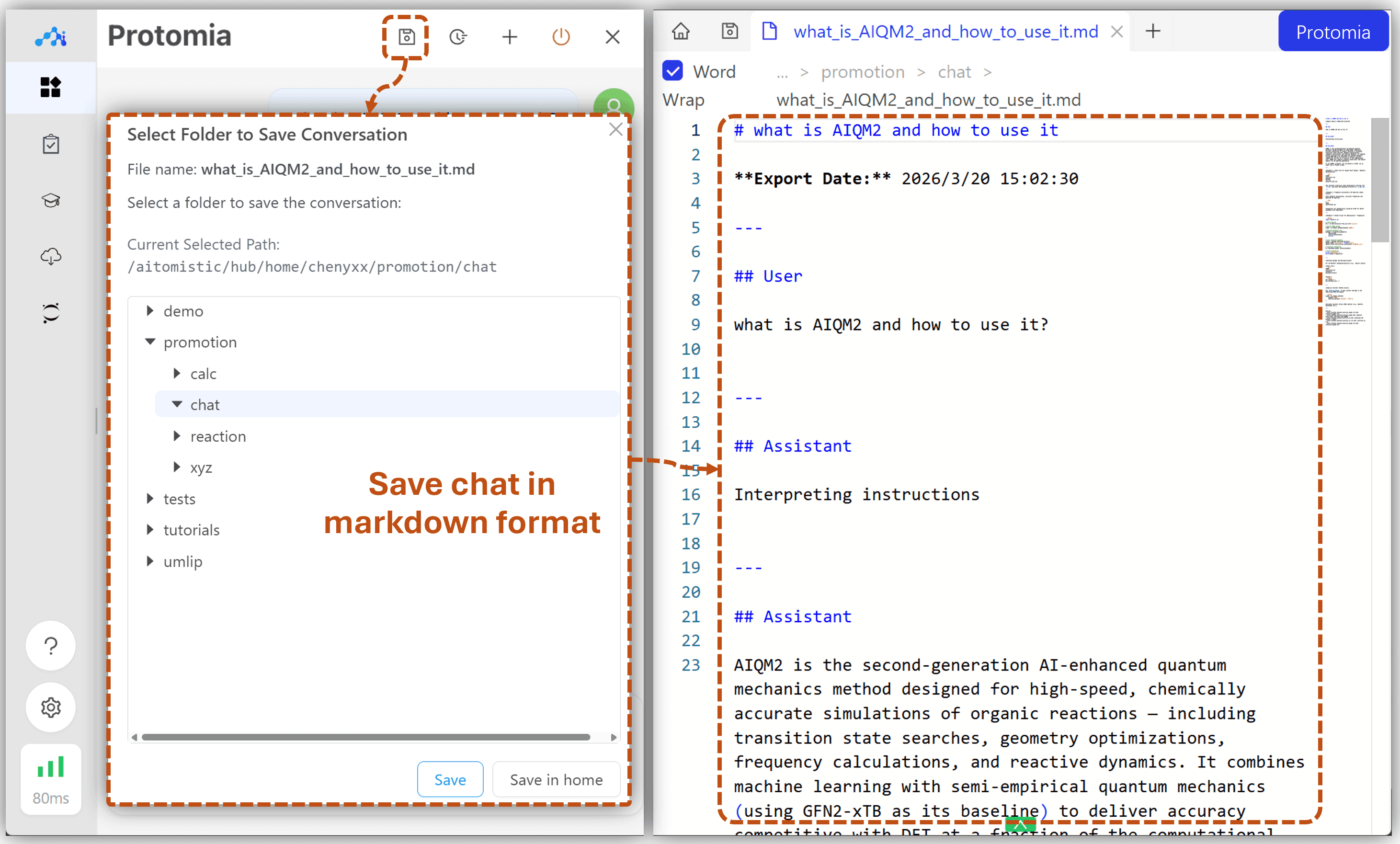This screenshot has width=1400, height=844.
Task: Expand the tutorials folder
Action: 150,529
